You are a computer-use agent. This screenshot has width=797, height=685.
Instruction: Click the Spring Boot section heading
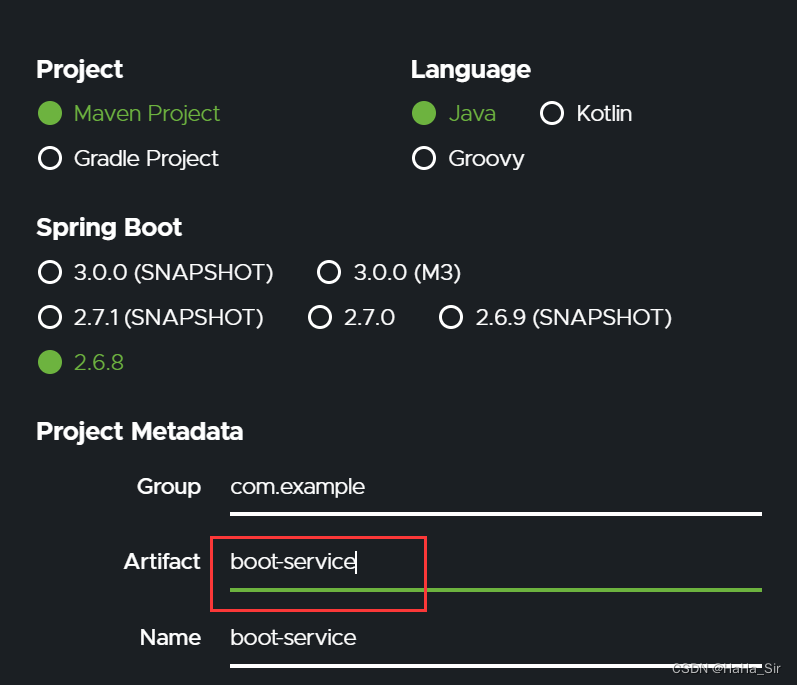109,228
